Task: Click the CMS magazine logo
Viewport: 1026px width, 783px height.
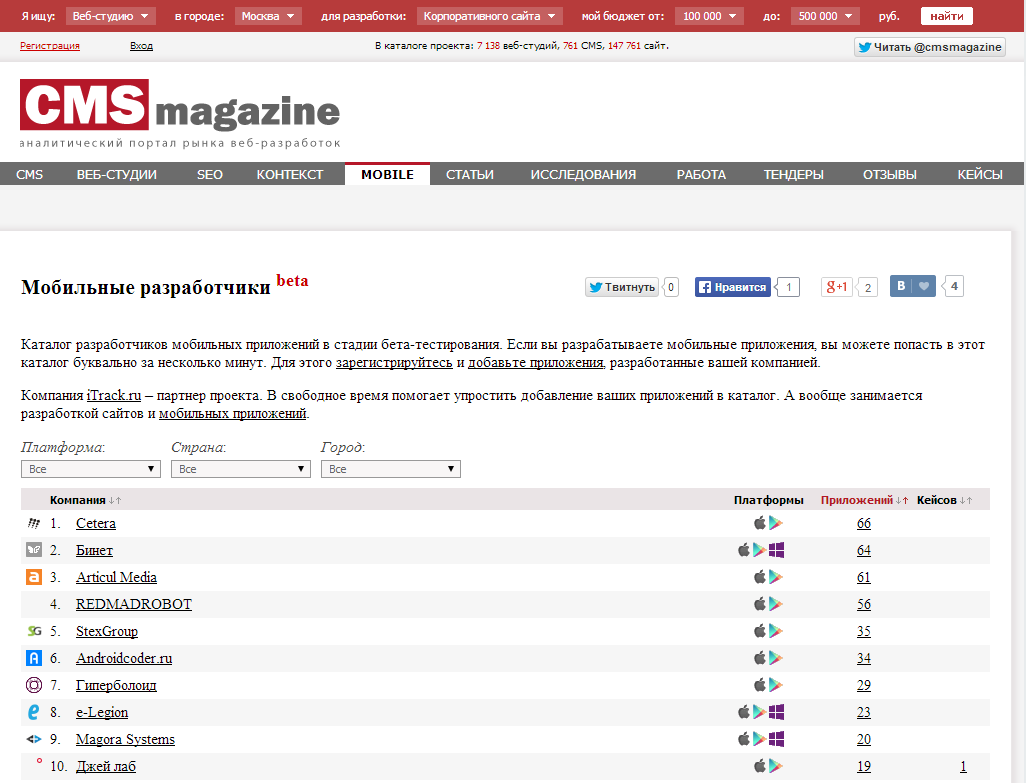Action: point(180,112)
